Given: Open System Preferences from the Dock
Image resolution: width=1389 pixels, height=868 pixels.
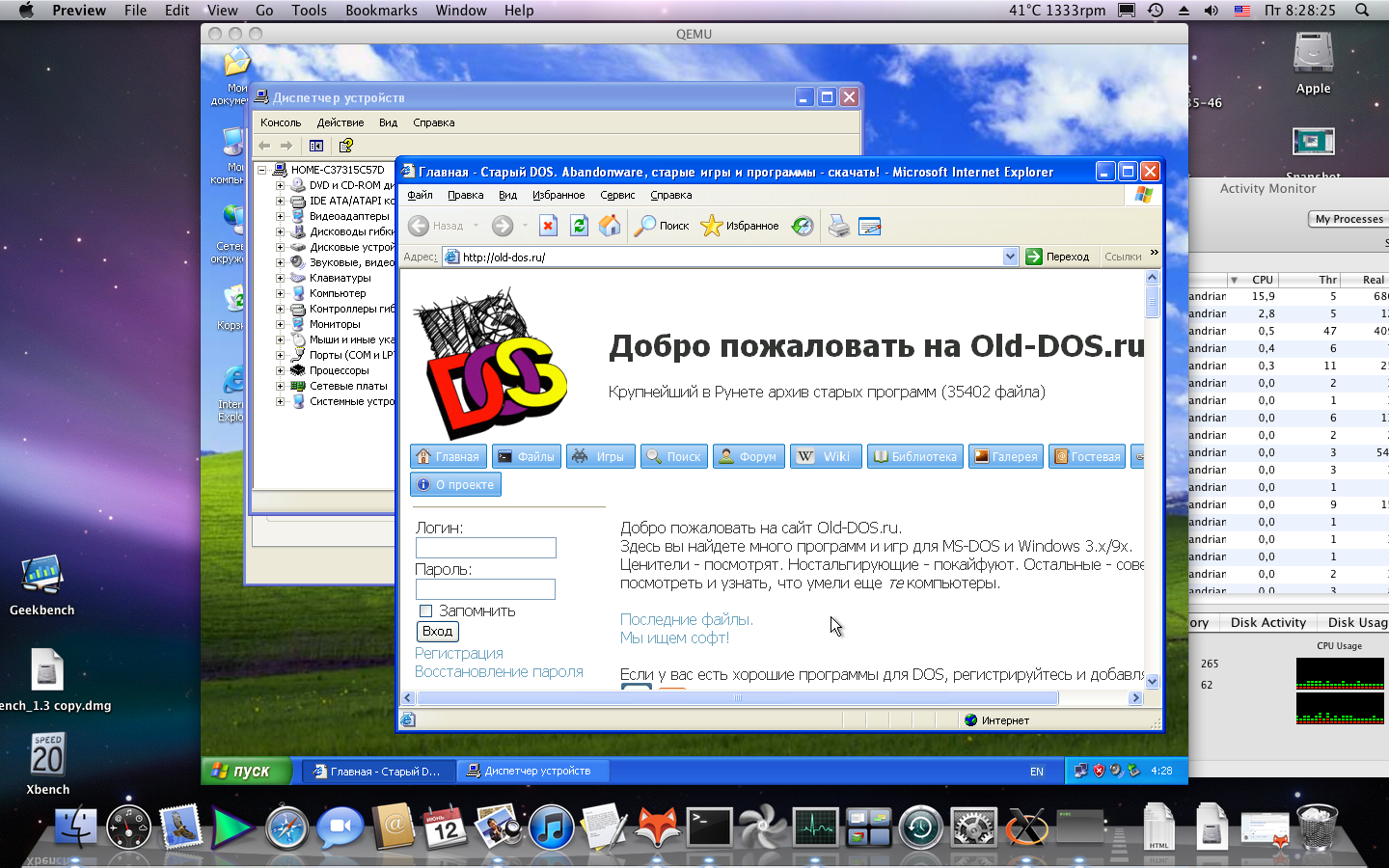Looking at the screenshot, I should pos(973,827).
